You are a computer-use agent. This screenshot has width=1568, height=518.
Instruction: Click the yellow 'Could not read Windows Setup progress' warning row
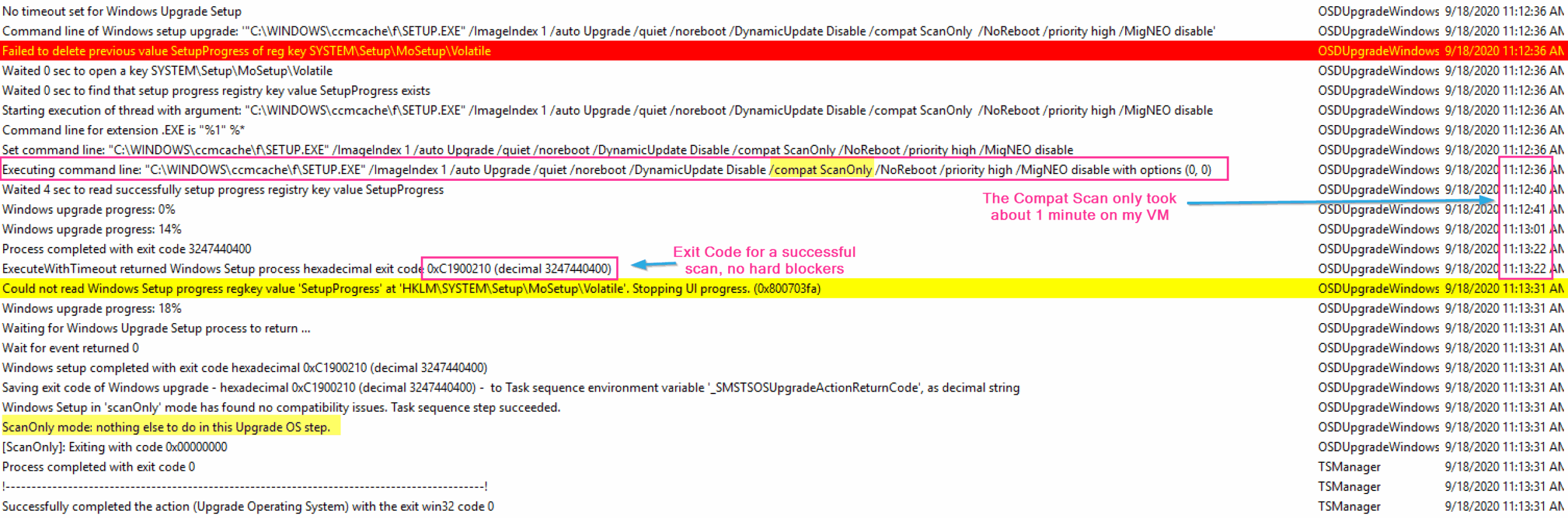point(411,289)
